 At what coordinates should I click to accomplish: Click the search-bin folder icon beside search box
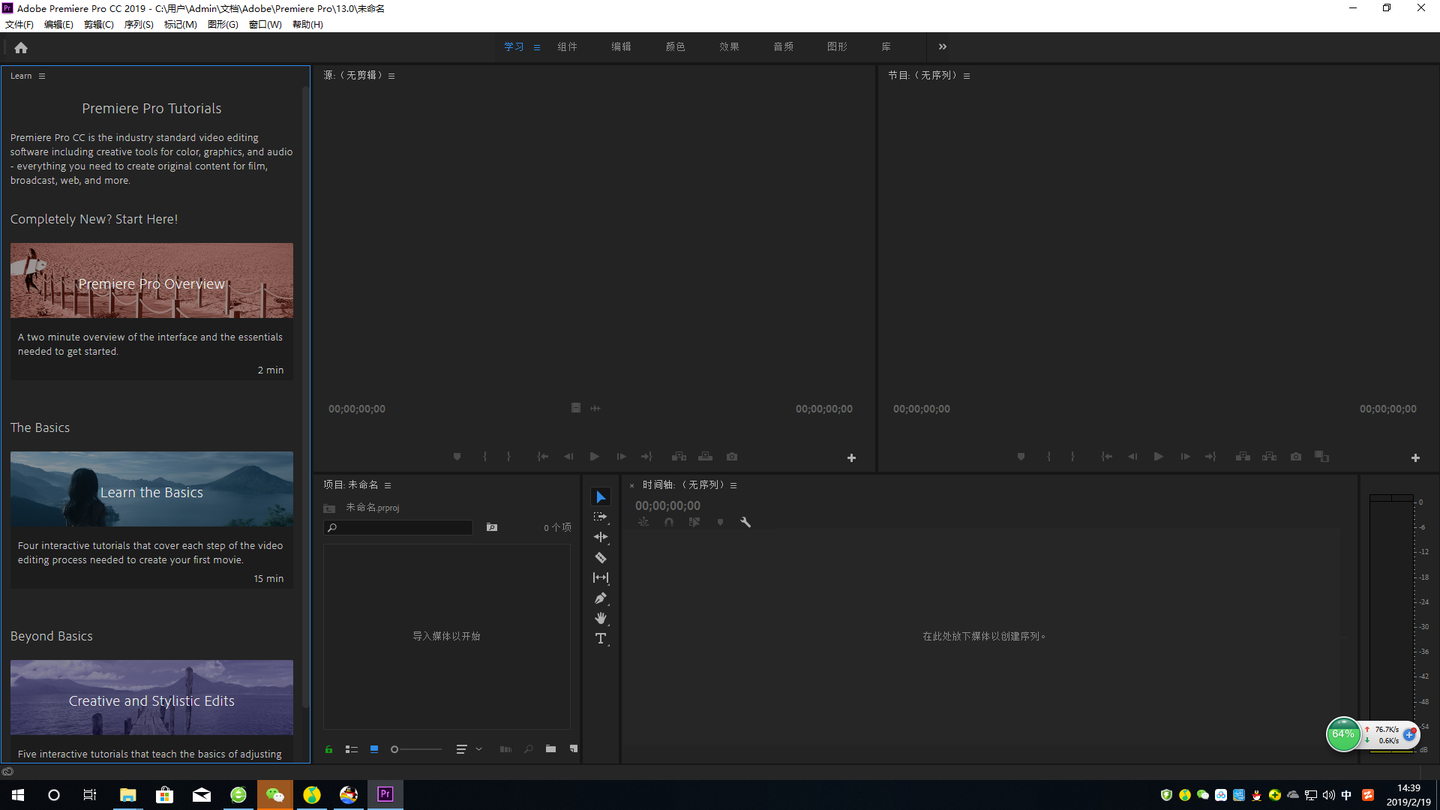(492, 527)
